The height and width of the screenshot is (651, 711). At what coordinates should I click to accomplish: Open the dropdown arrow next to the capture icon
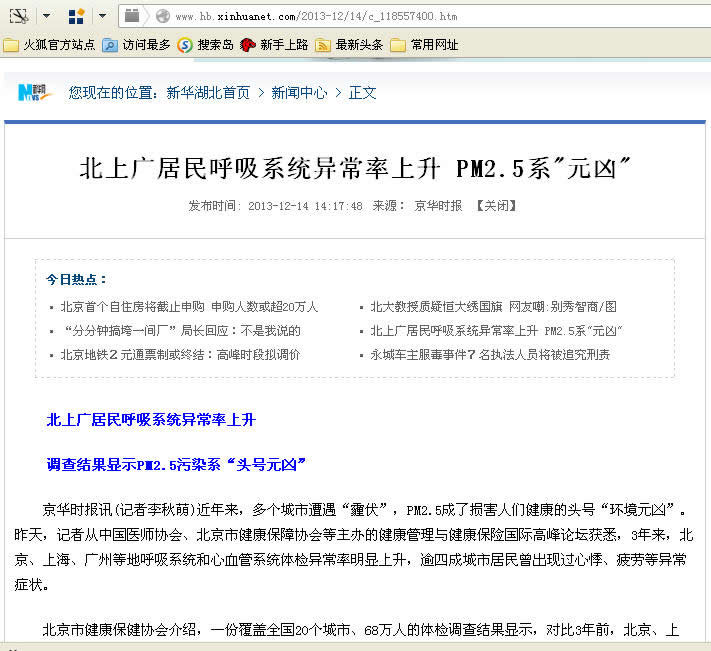click(x=46, y=16)
